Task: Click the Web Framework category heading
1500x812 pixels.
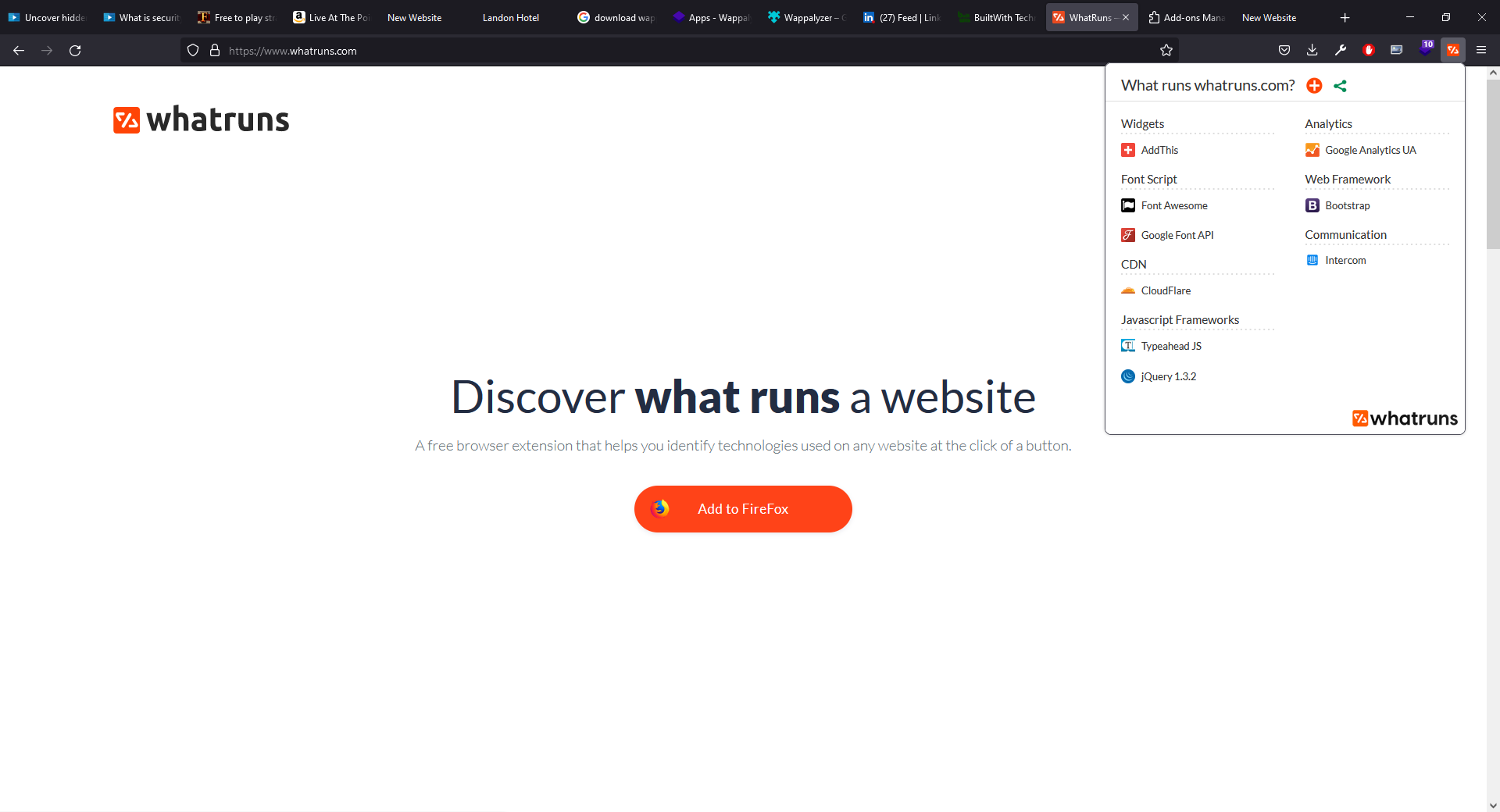Action: (1348, 180)
